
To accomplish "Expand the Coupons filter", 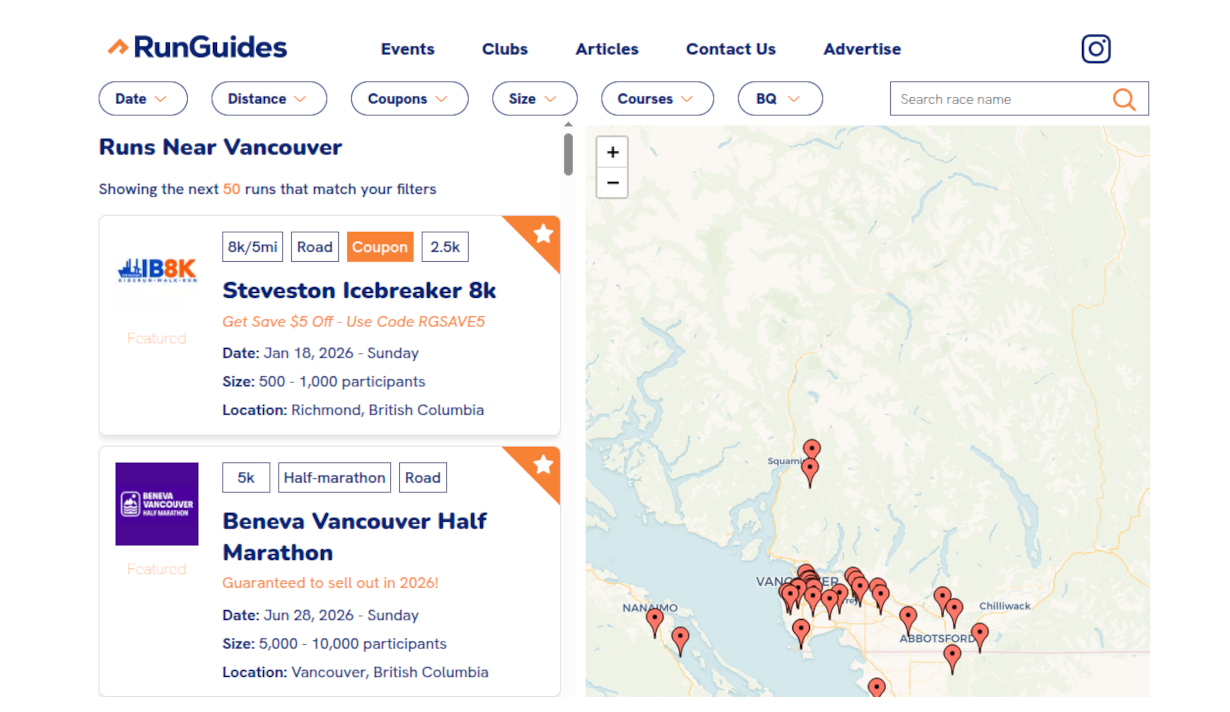I will 409,99.
